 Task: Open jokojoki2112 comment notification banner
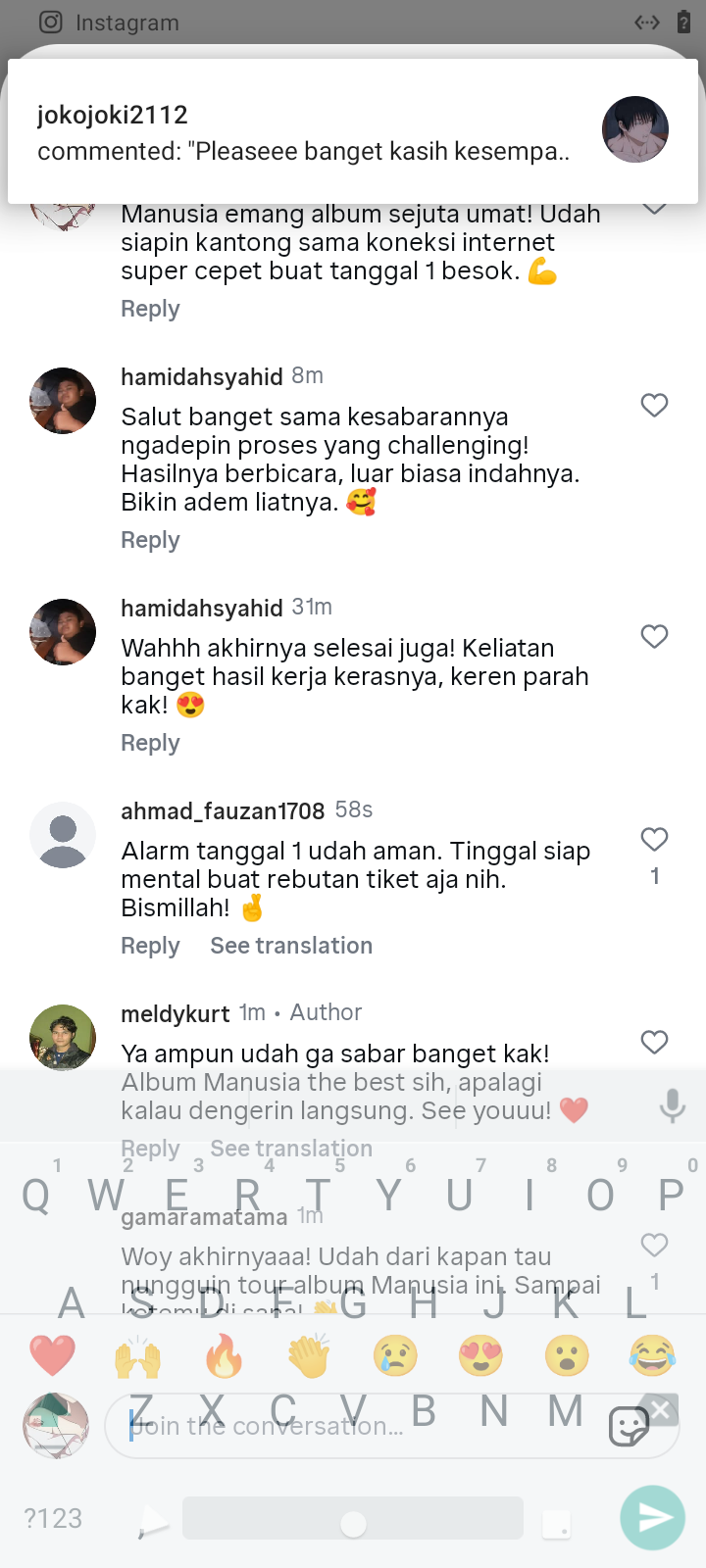[353, 131]
